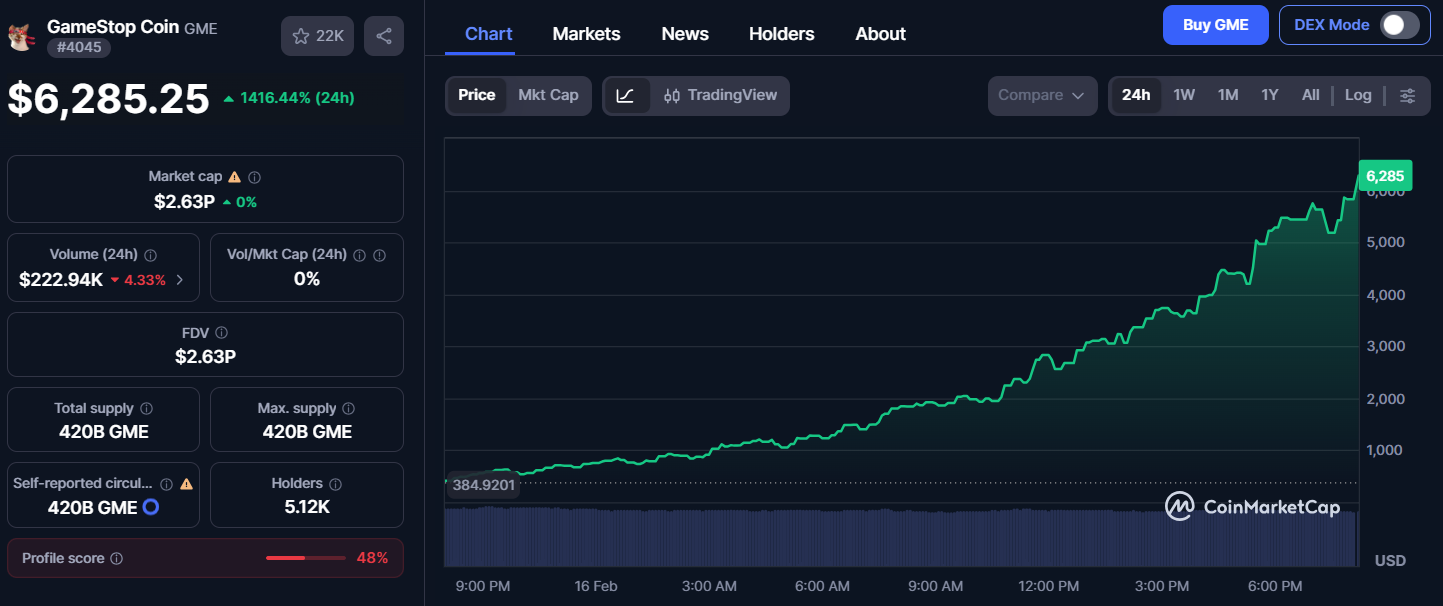Viewport: 1443px width, 606px height.
Task: Switch to the Chart tab
Action: pyautogui.click(x=489, y=34)
